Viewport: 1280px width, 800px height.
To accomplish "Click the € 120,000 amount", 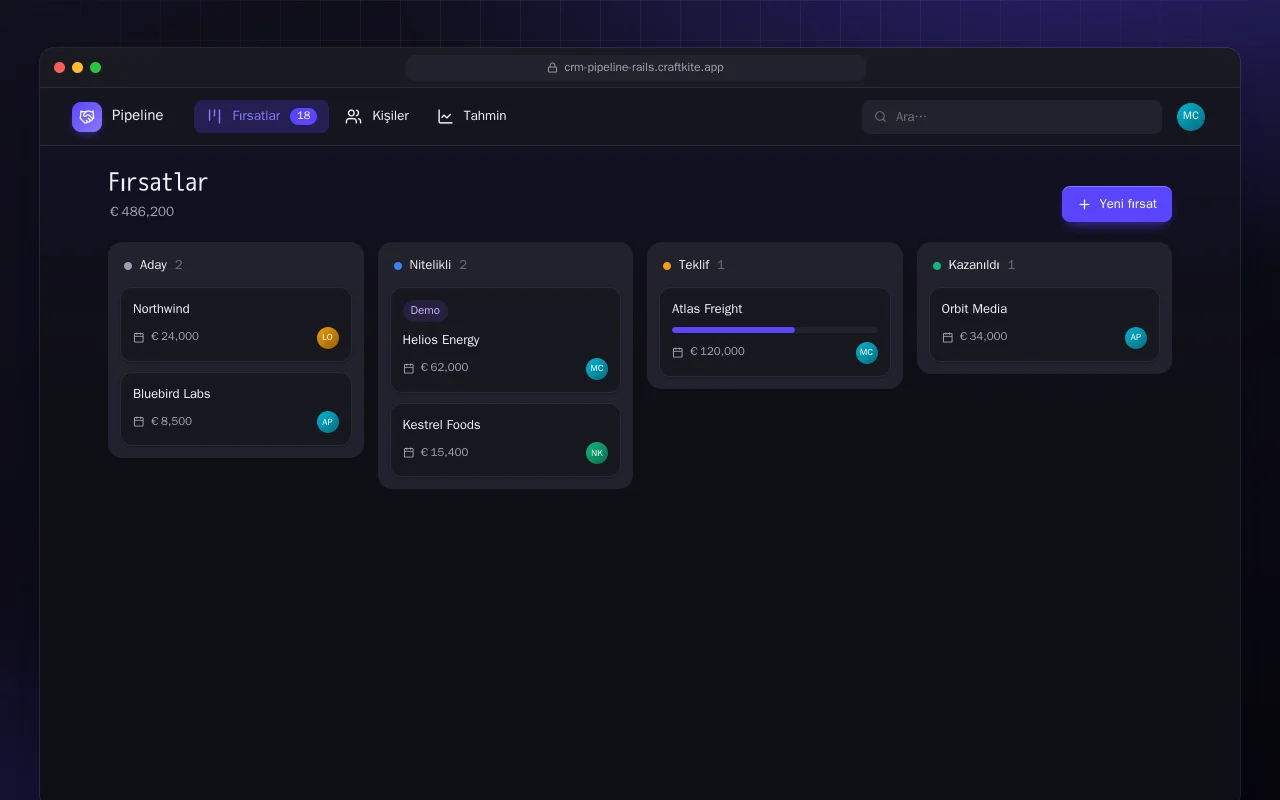I will 717,352.
